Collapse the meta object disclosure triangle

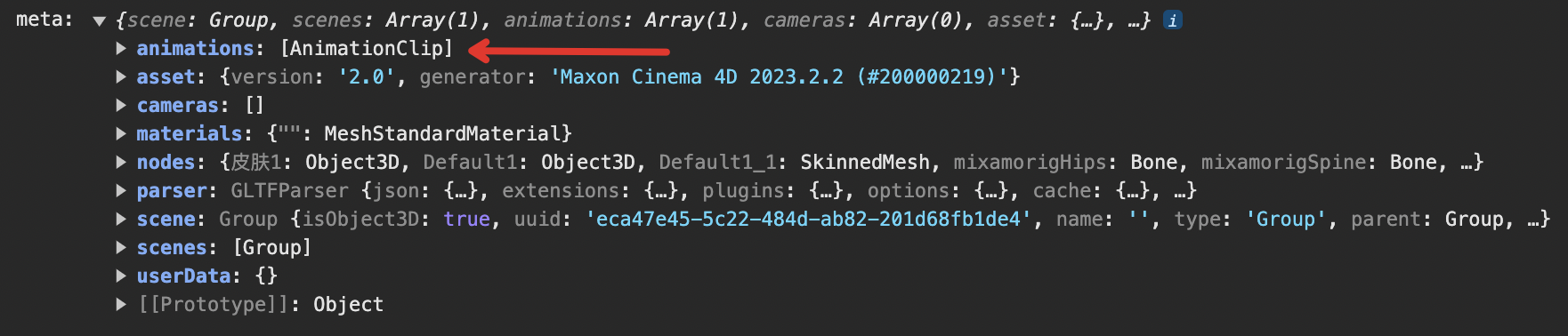99,21
